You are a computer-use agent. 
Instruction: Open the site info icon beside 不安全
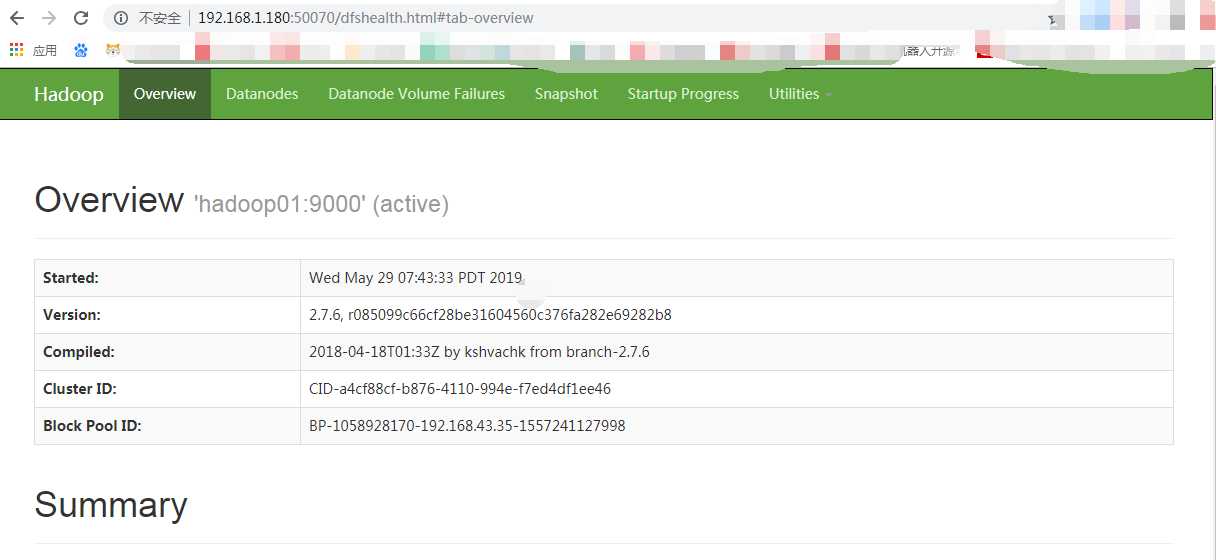[122, 18]
